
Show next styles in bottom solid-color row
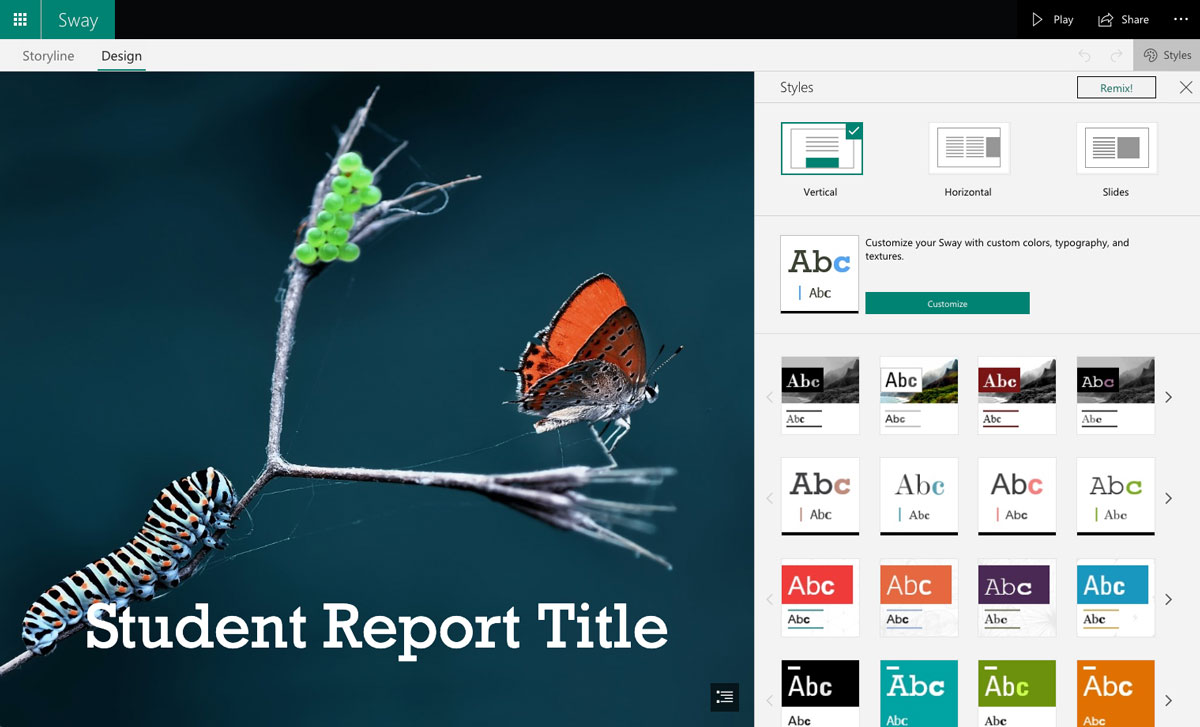(1168, 700)
